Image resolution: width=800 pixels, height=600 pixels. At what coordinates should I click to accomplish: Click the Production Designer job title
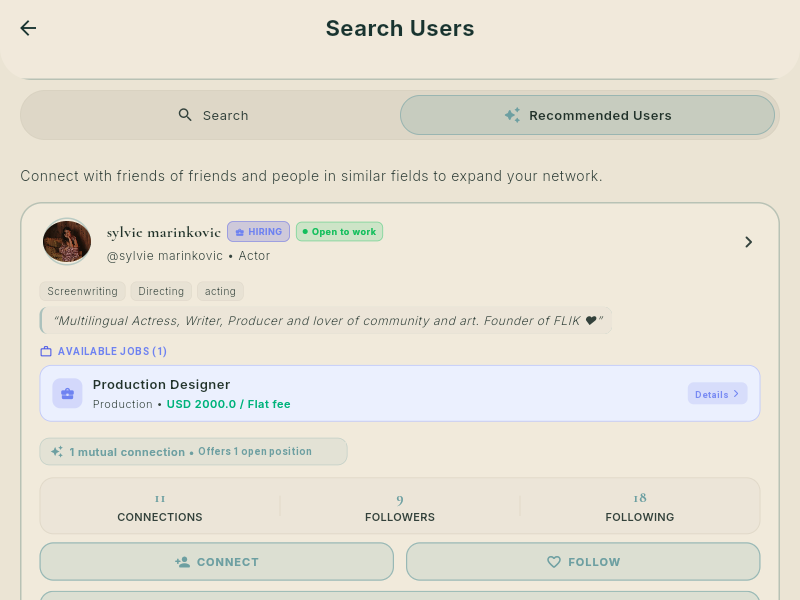pos(161,384)
